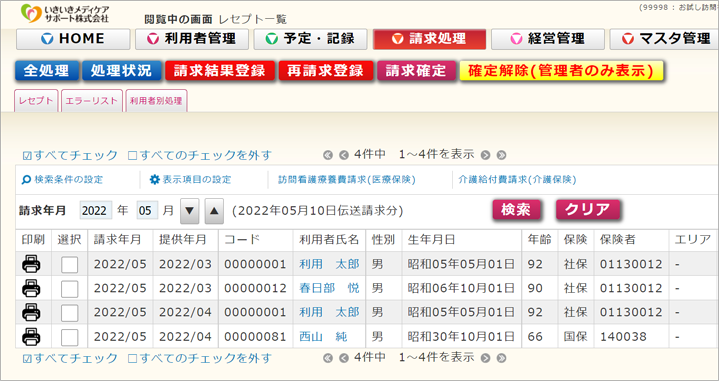Click the 再請求登録 button
Screen dimensions: 719x381
pyautogui.click(x=326, y=71)
